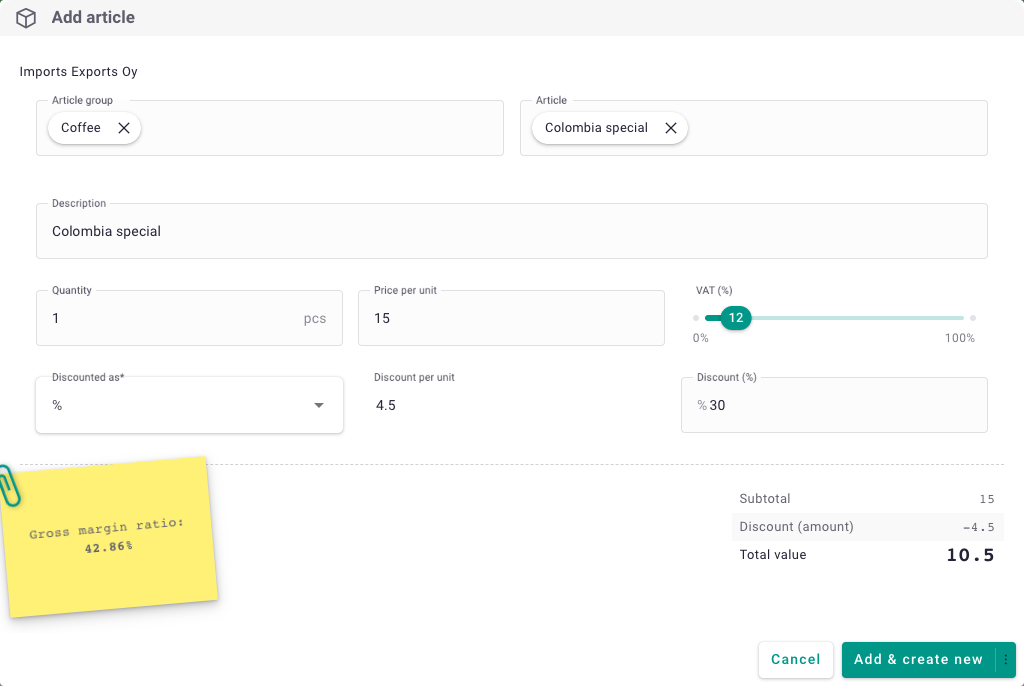This screenshot has height=686, width=1024.
Task: Click the box icon beside Add article
Action: (26, 18)
